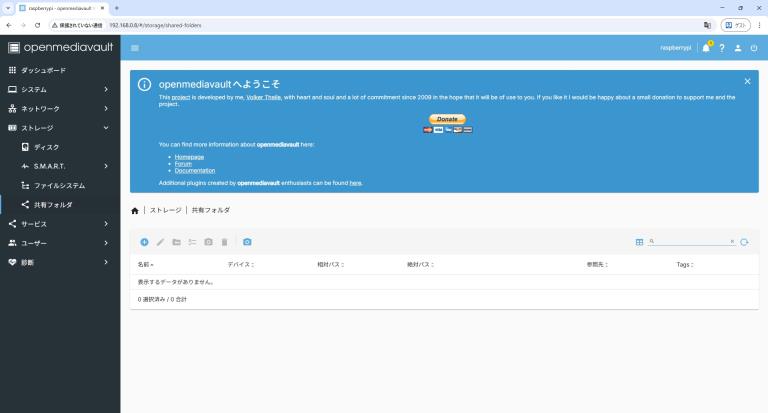Click the browser address bar URL
Viewport: 768px width, 413px height.
(155, 25)
